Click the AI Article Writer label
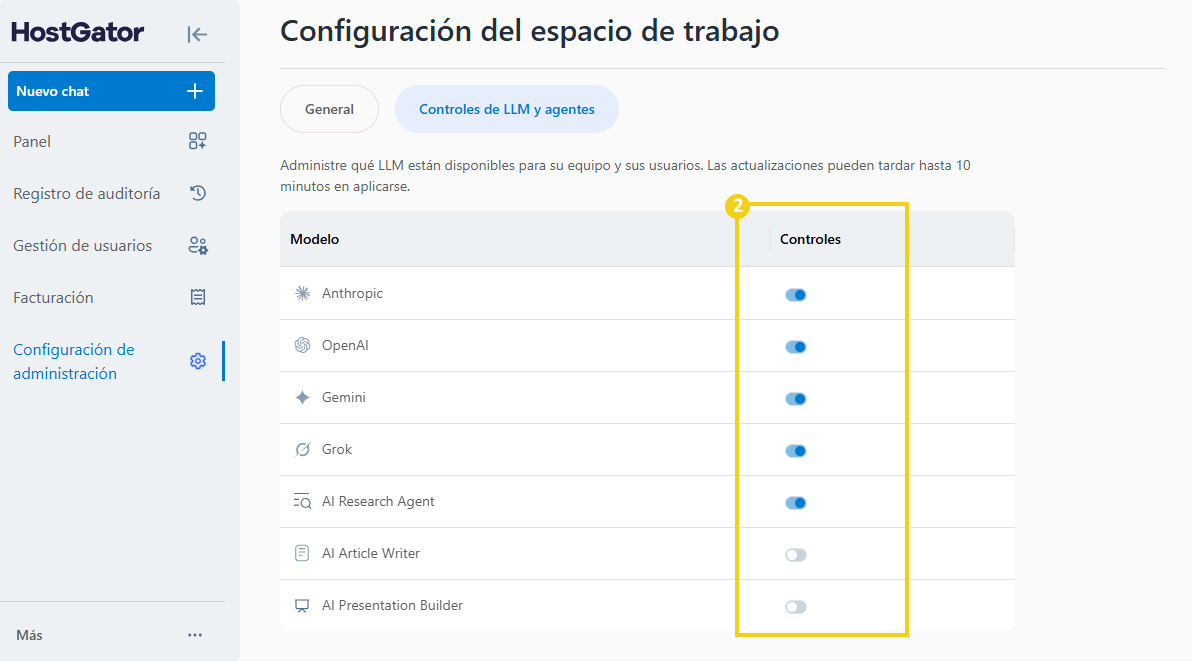Screen dimensions: 1192x661 pos(370,553)
